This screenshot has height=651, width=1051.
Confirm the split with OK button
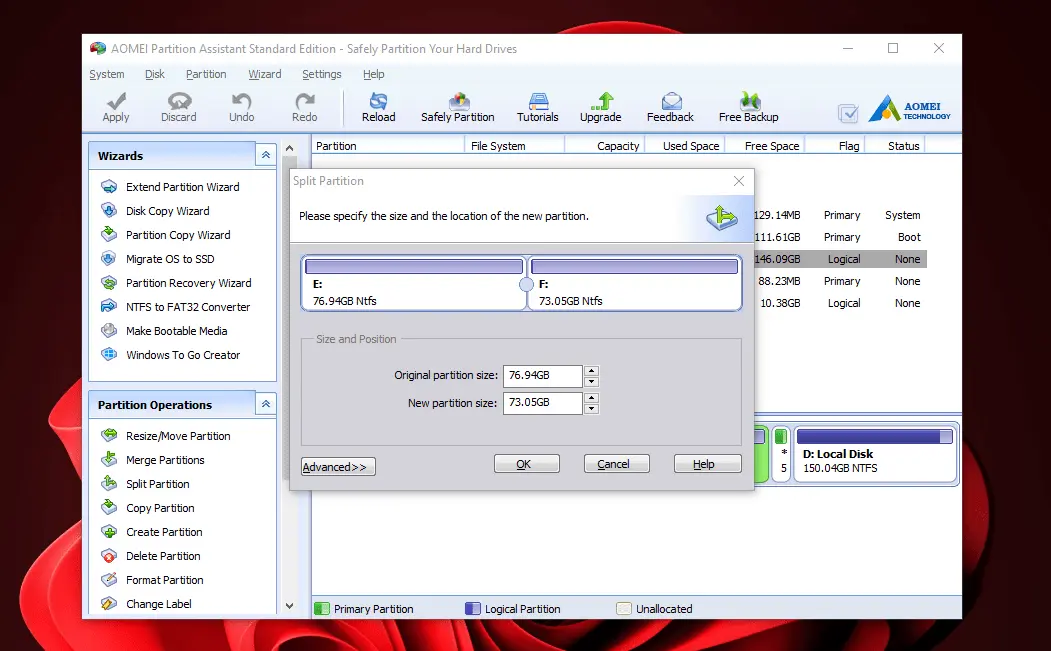[527, 464]
